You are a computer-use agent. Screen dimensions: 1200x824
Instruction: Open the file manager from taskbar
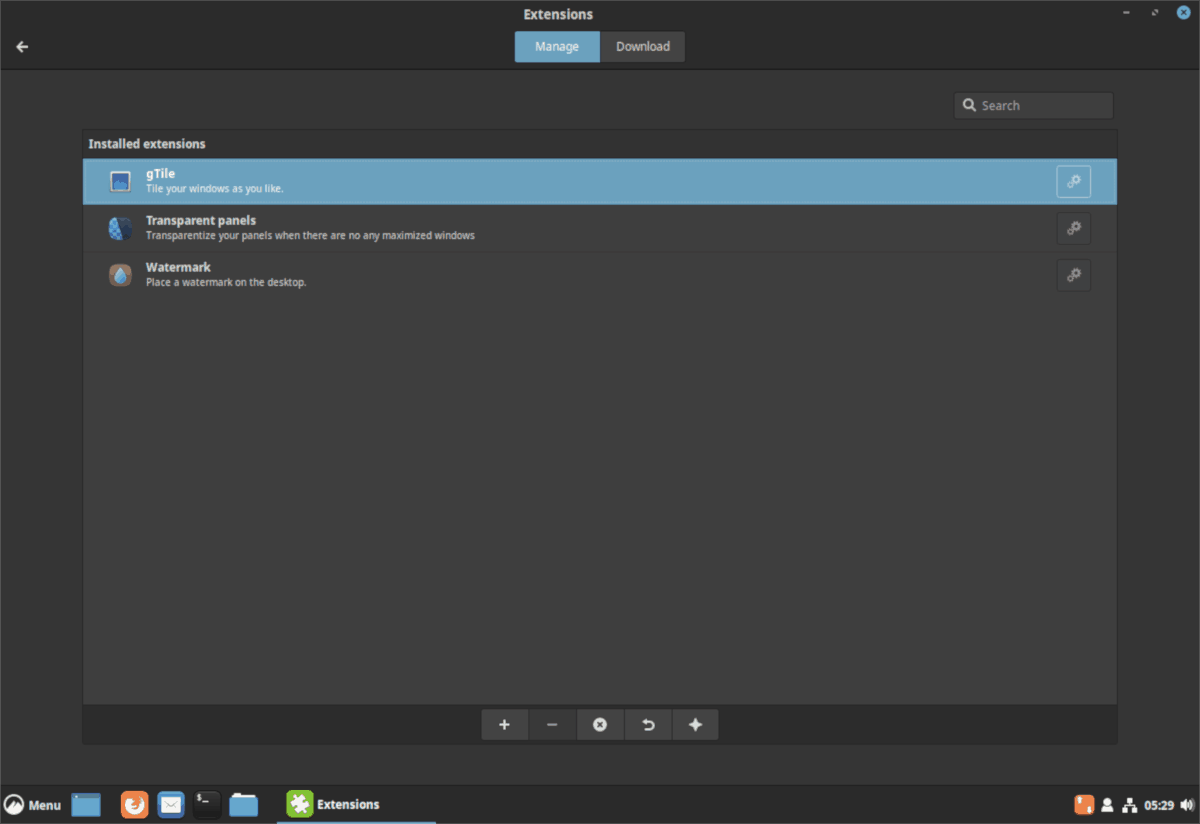point(243,804)
